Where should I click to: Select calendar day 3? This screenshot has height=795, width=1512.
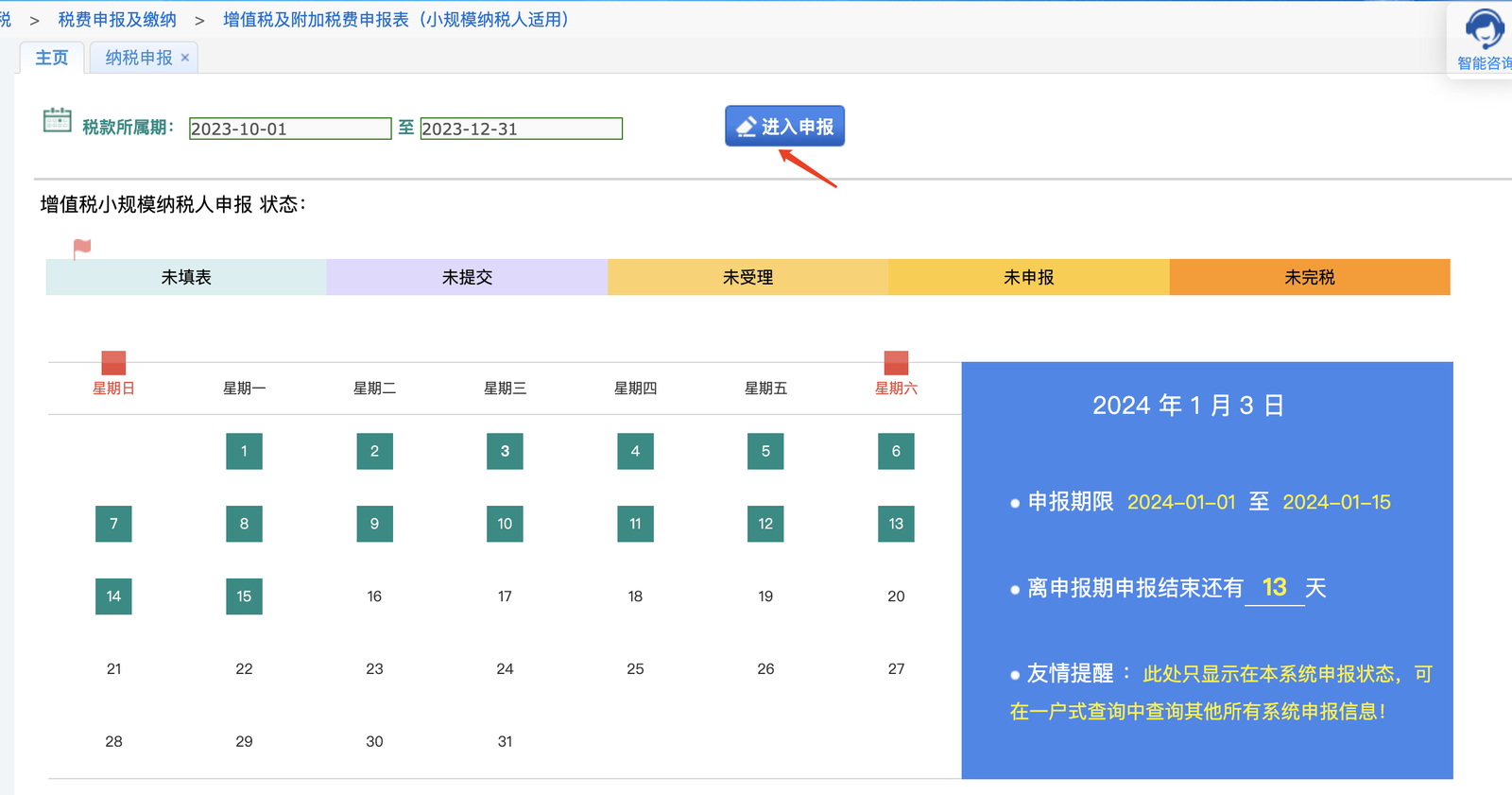click(505, 451)
